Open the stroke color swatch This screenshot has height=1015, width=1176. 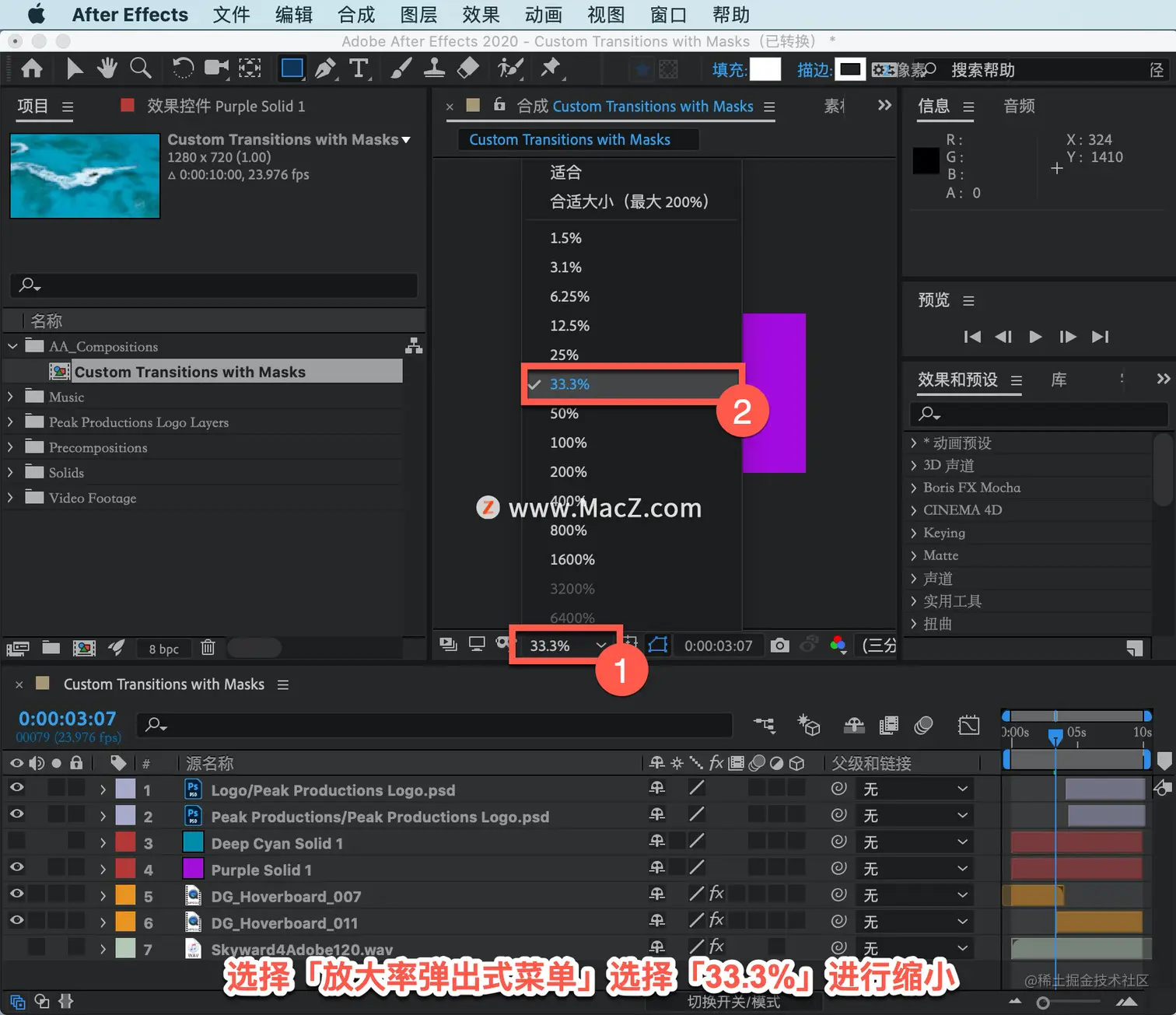(849, 69)
